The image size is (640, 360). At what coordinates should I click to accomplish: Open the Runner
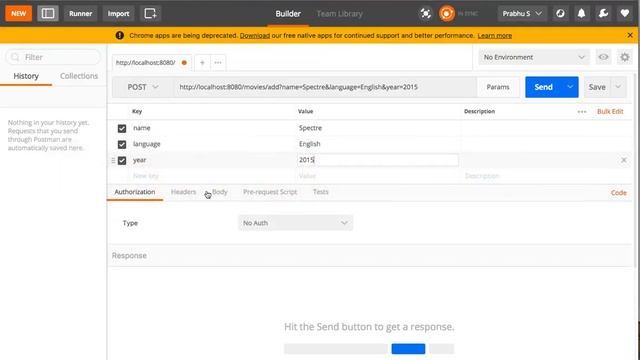80,13
